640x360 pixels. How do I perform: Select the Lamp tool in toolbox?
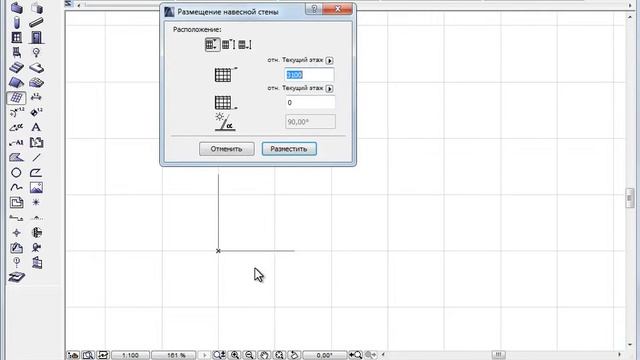[36, 53]
